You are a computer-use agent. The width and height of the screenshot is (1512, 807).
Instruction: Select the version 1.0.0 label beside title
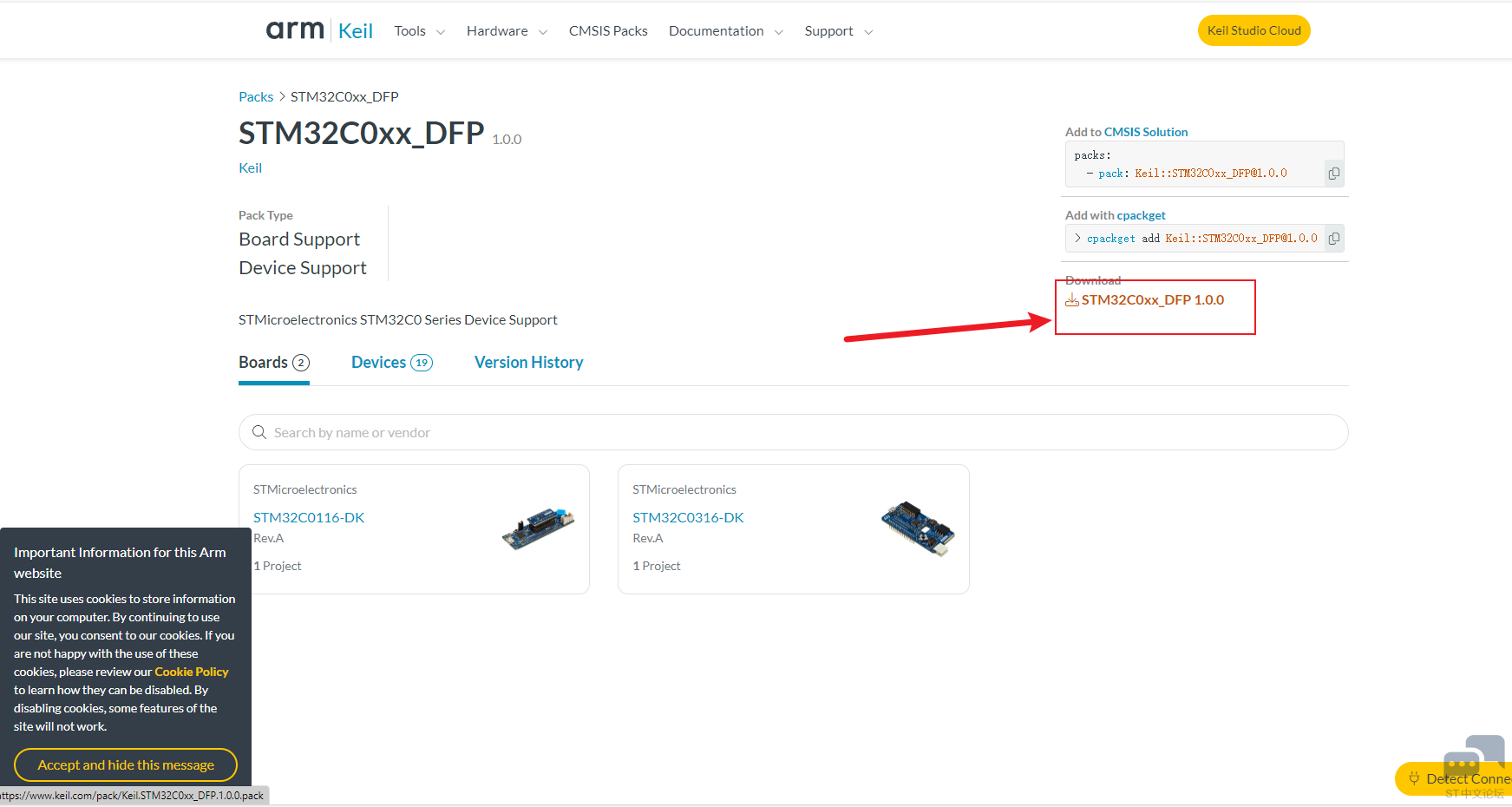(x=507, y=140)
